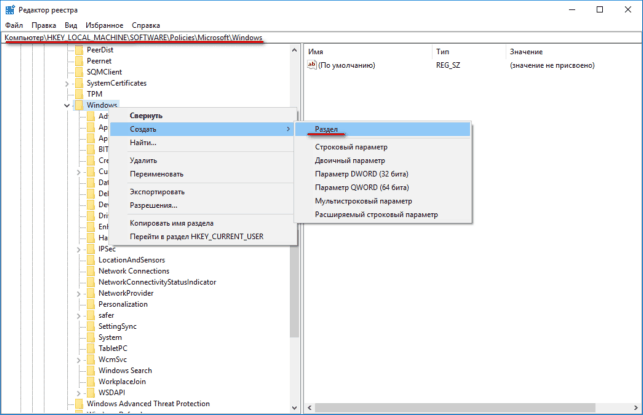
Task: Expand the WSDAPI key
Action: (79, 393)
